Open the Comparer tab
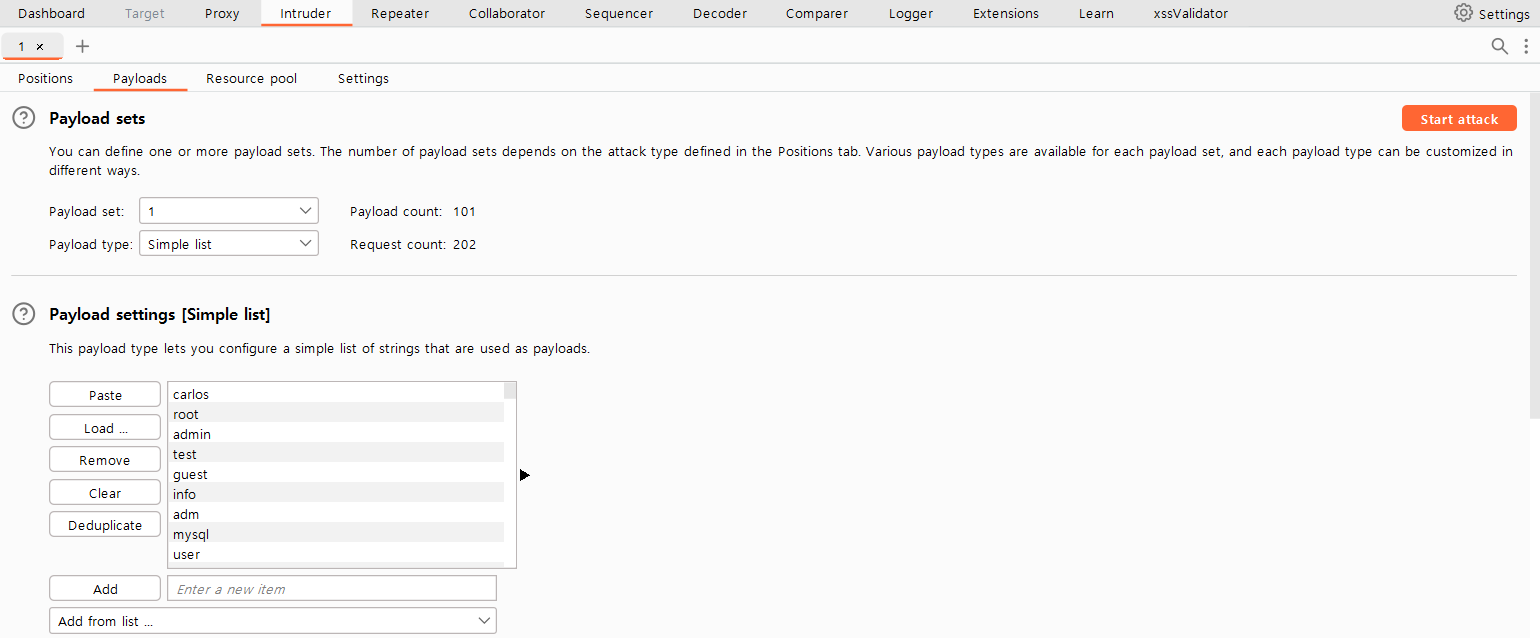1540x638 pixels. (817, 13)
